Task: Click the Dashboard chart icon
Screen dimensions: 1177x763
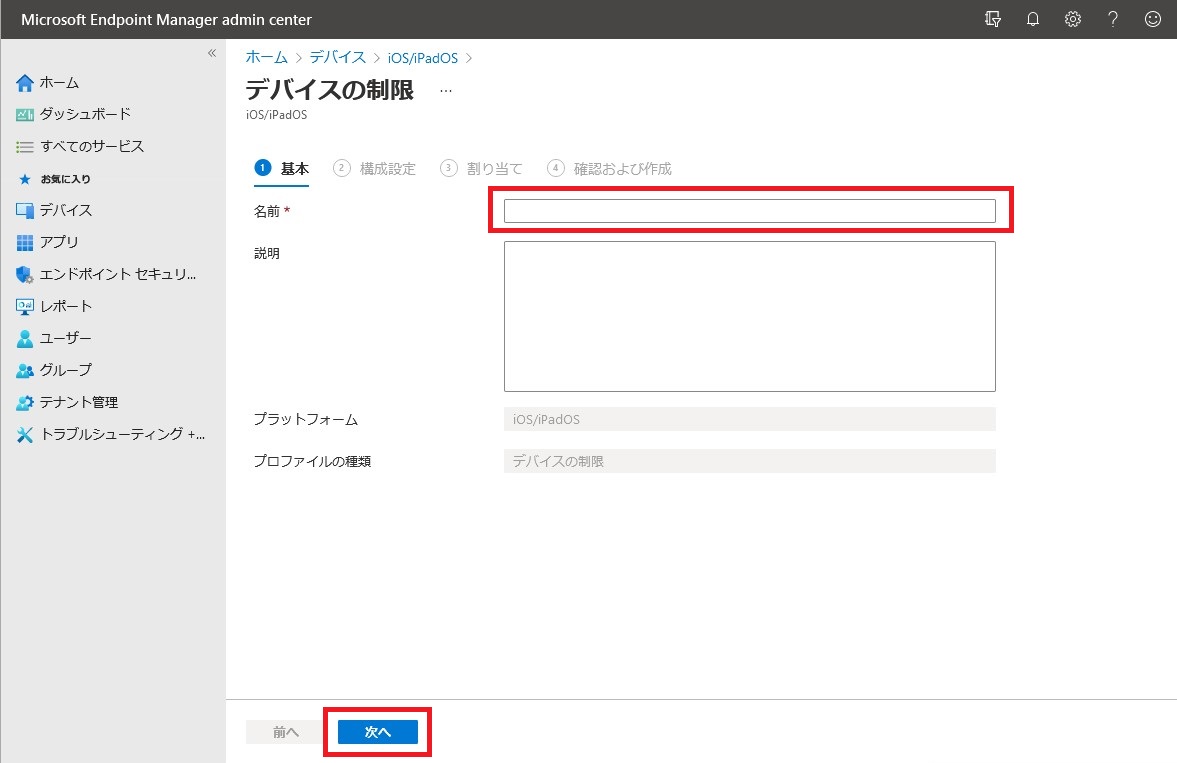Action: (x=25, y=115)
